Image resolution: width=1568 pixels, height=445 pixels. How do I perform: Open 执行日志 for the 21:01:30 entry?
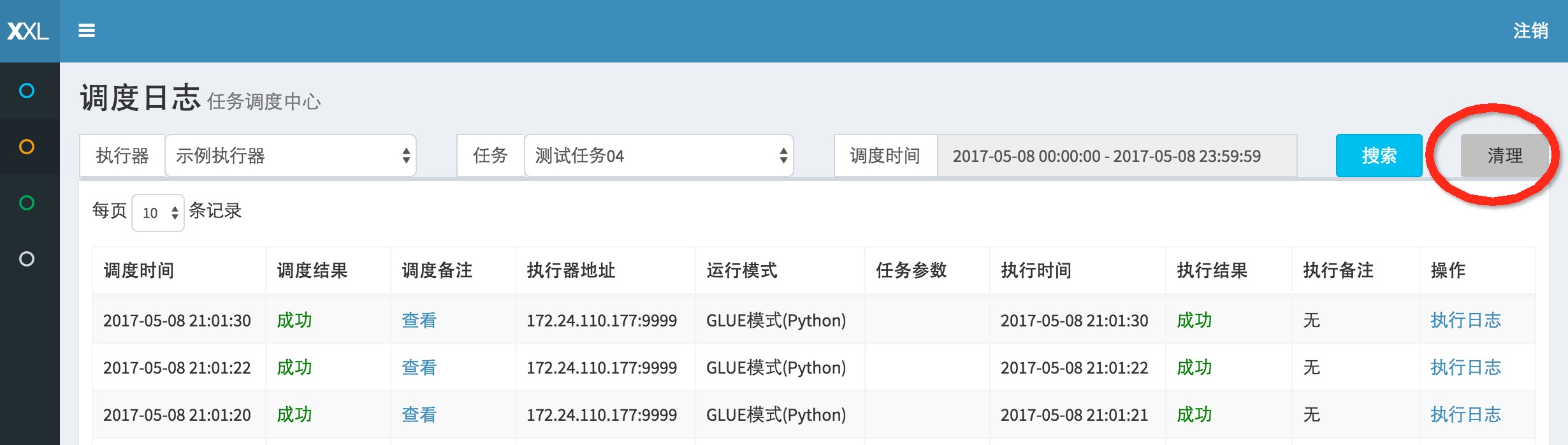tap(1465, 320)
